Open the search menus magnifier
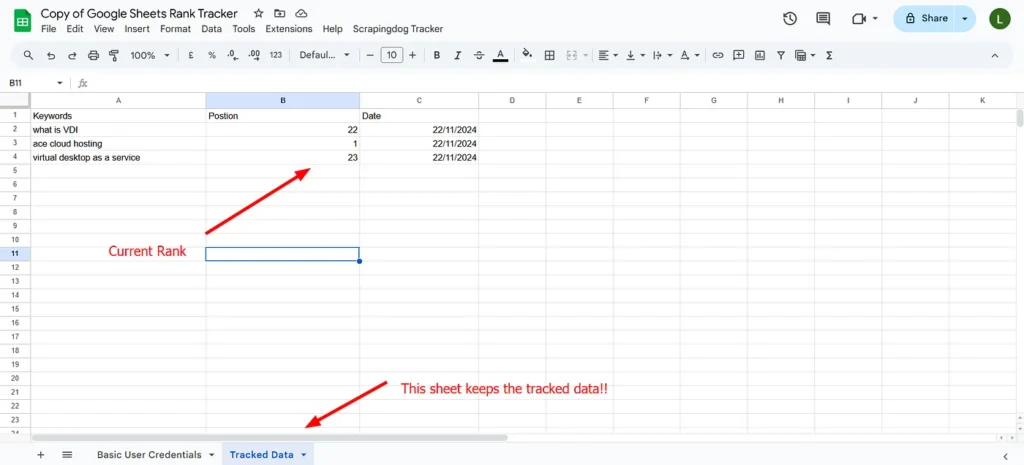 28,56
